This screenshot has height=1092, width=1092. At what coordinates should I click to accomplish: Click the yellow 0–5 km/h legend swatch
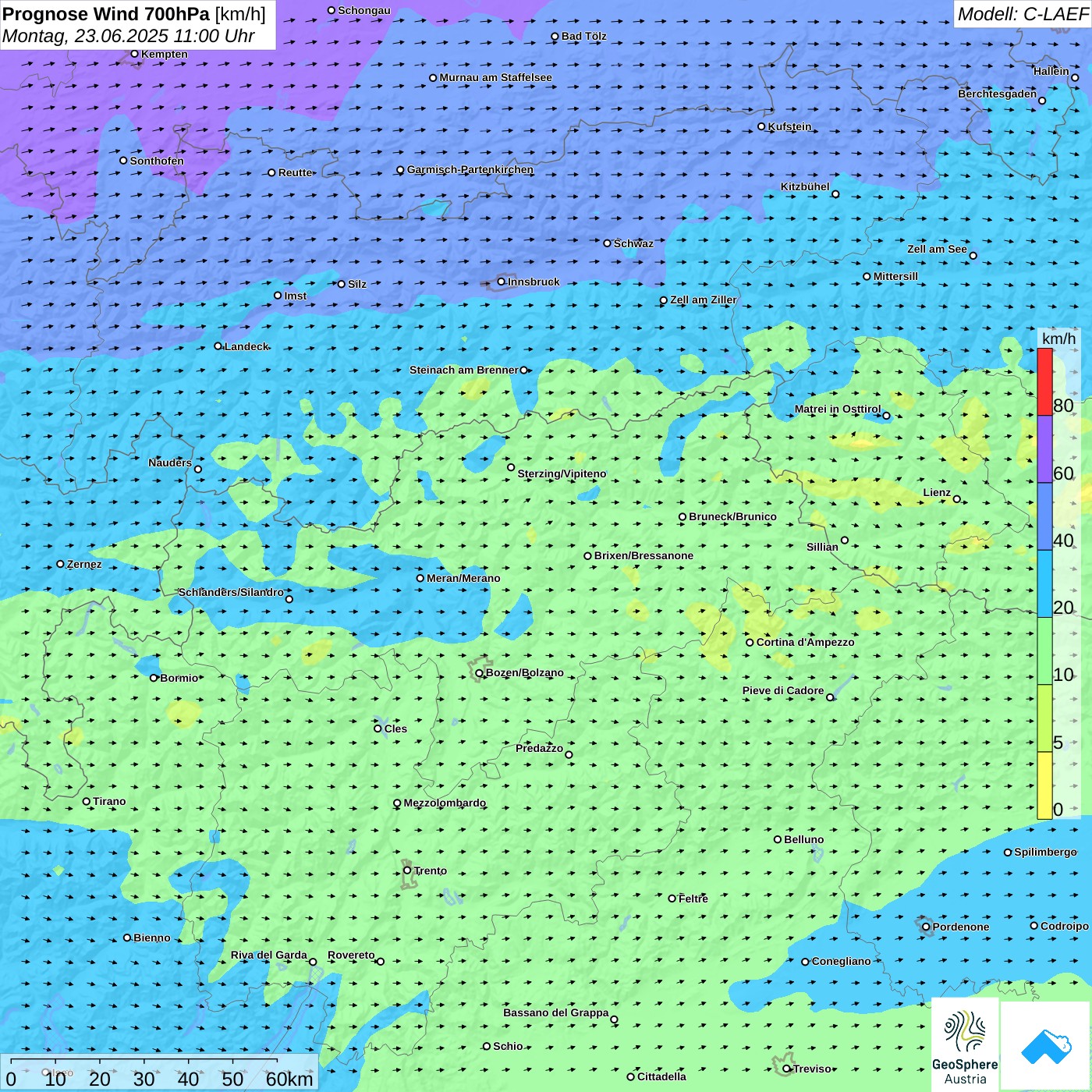(x=1044, y=785)
